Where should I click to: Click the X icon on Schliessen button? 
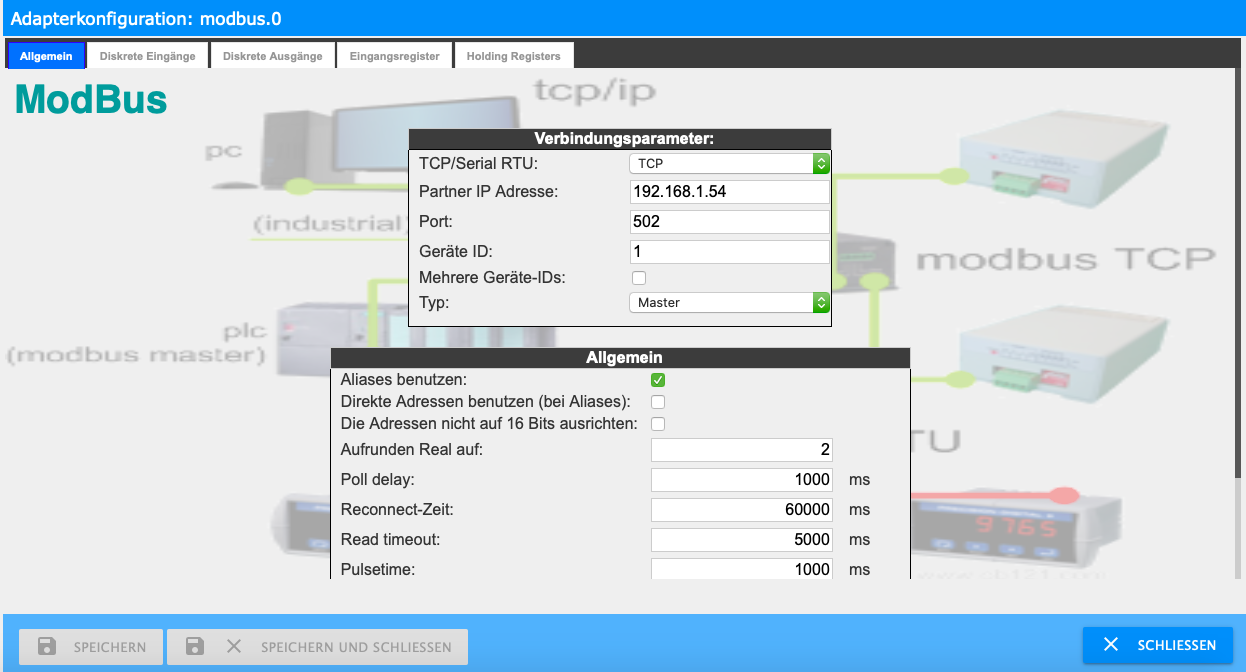point(1111,645)
